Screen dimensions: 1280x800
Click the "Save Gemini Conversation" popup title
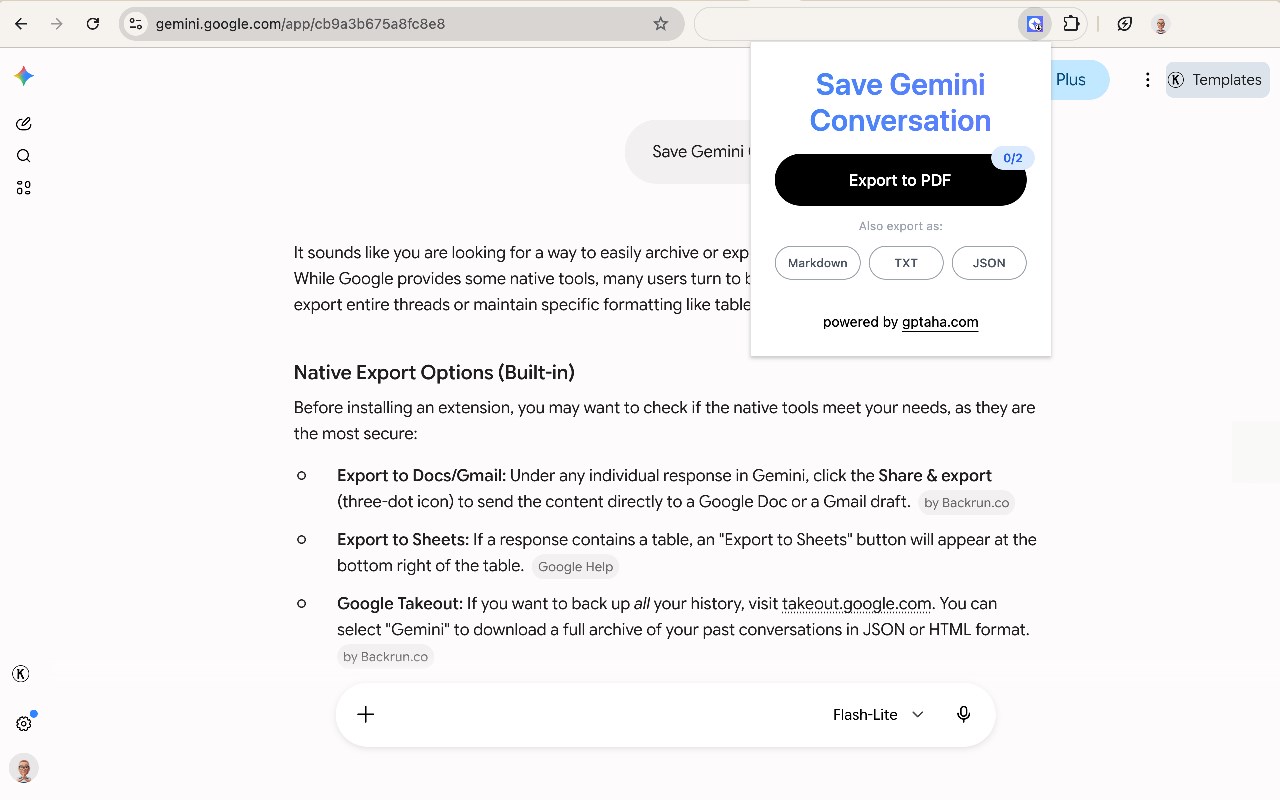click(x=900, y=102)
